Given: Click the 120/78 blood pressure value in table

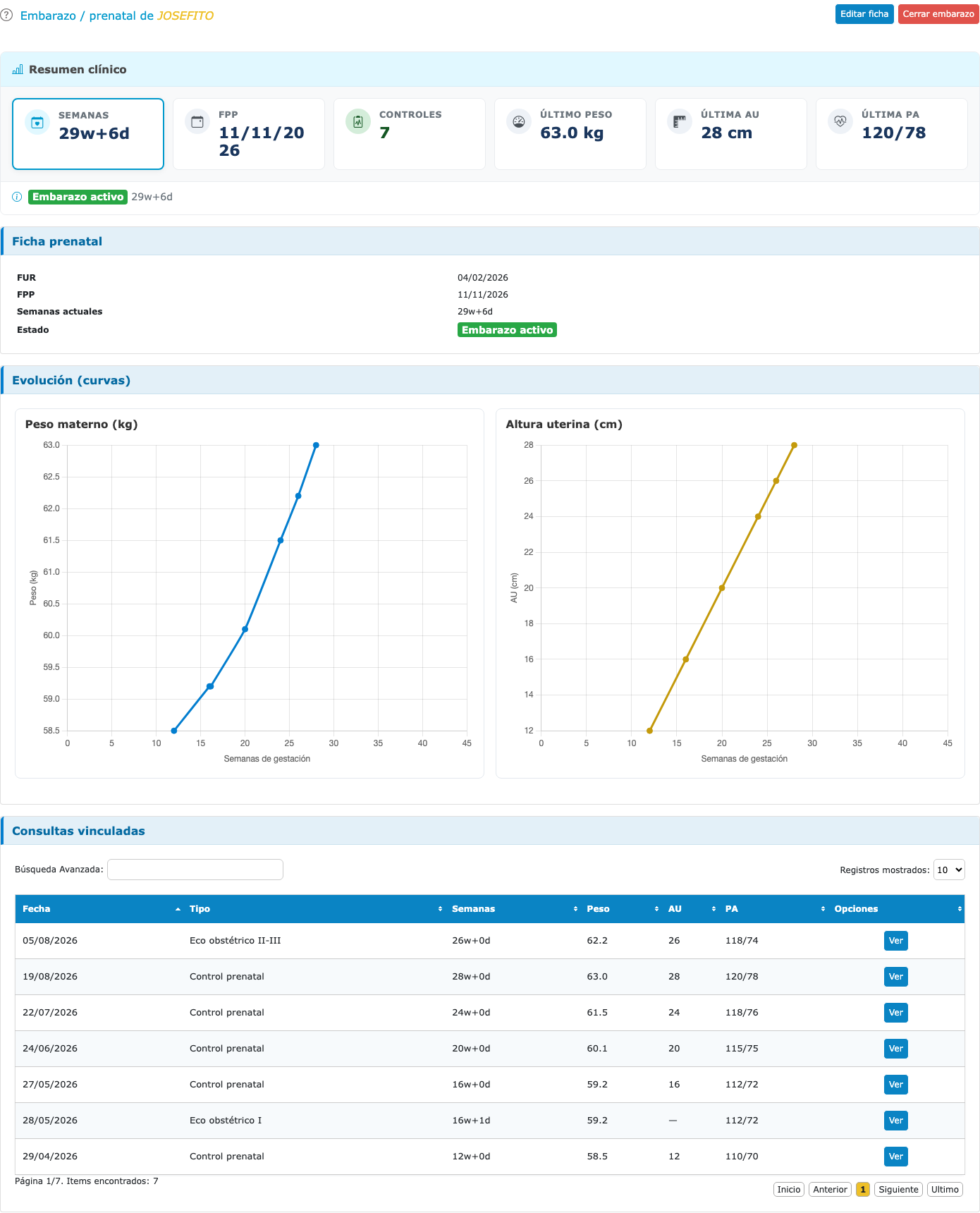Looking at the screenshot, I should coord(742,977).
